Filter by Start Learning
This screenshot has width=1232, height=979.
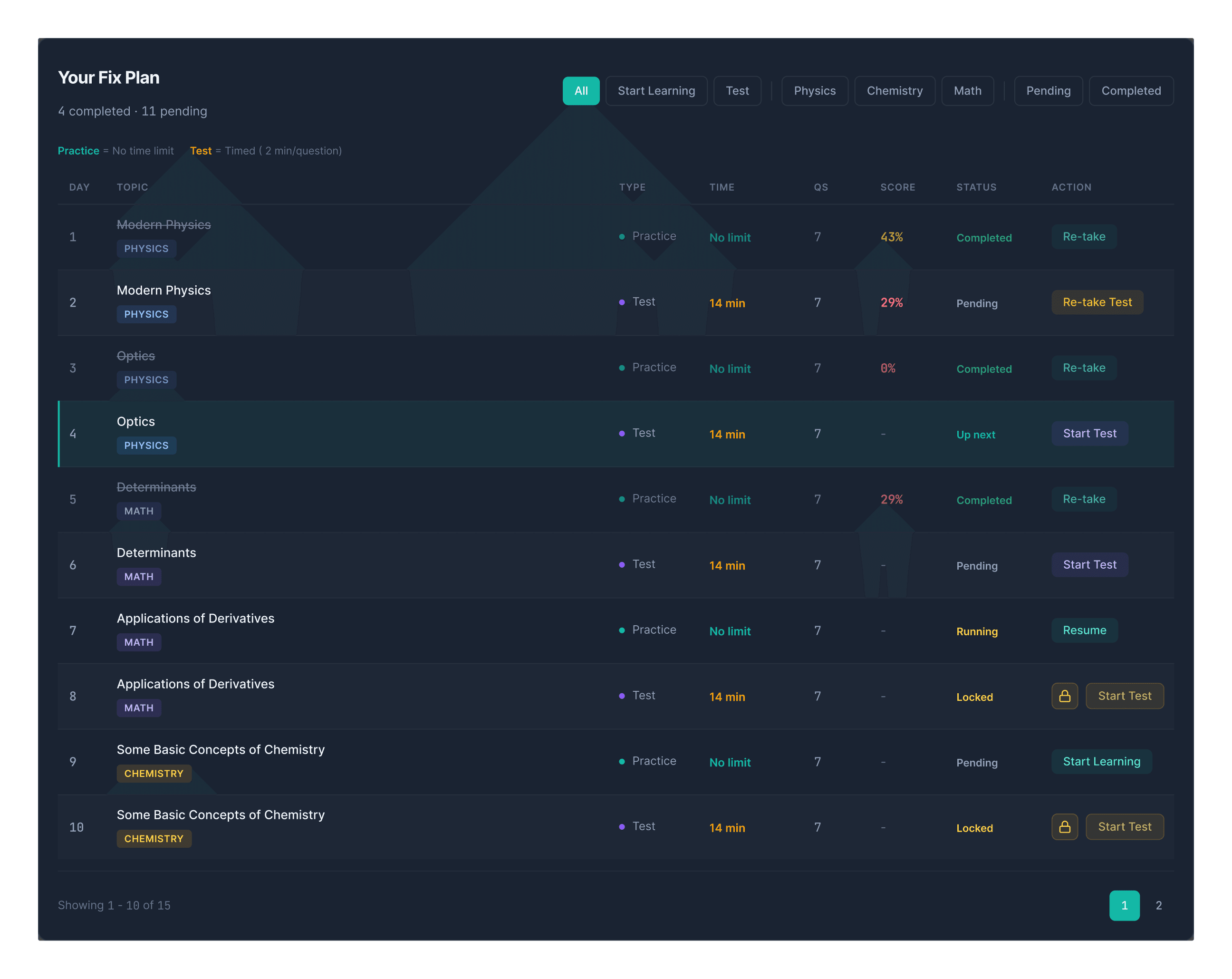(x=656, y=91)
